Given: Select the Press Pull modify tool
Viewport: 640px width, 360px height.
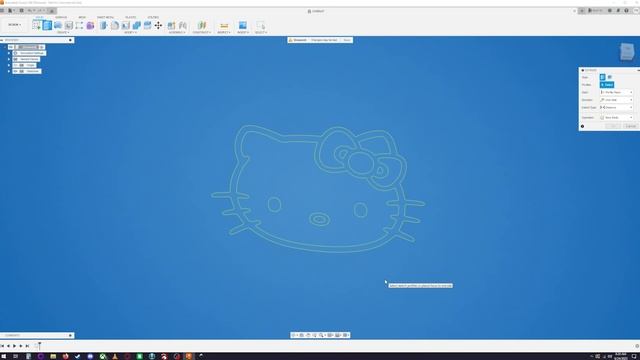Looking at the screenshot, I should (104, 25).
